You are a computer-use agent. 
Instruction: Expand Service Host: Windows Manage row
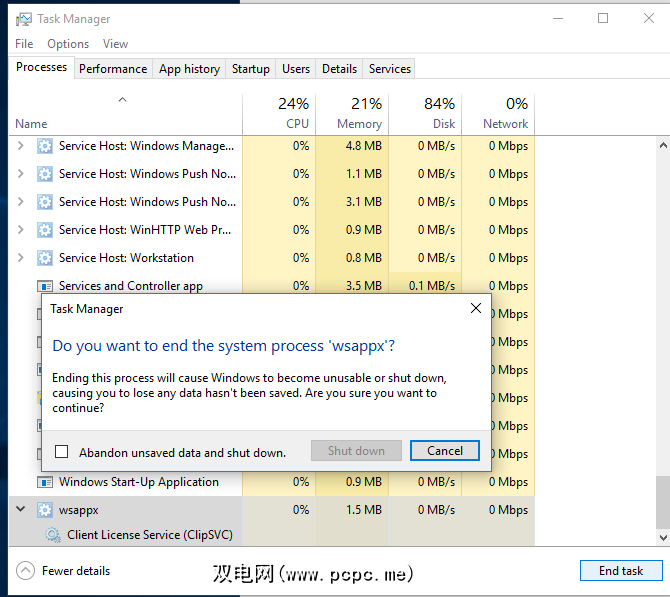tap(21, 146)
